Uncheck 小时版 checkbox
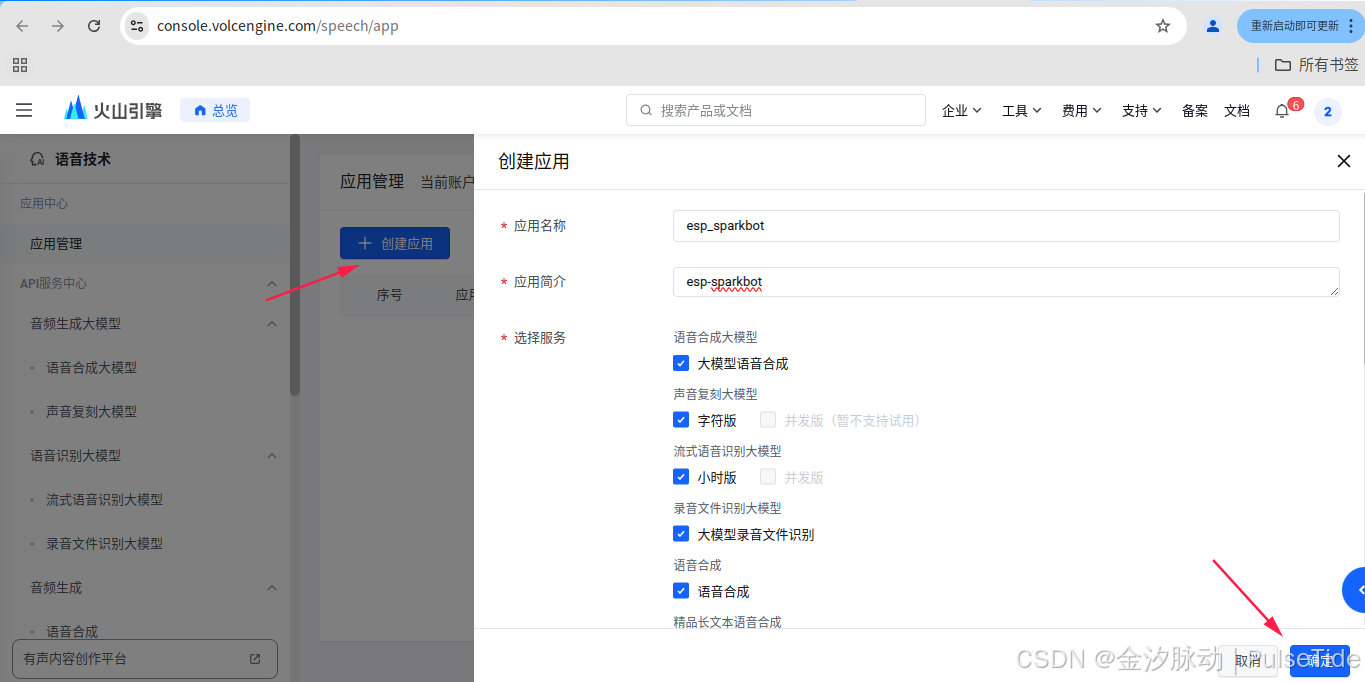1365x682 pixels. point(681,477)
